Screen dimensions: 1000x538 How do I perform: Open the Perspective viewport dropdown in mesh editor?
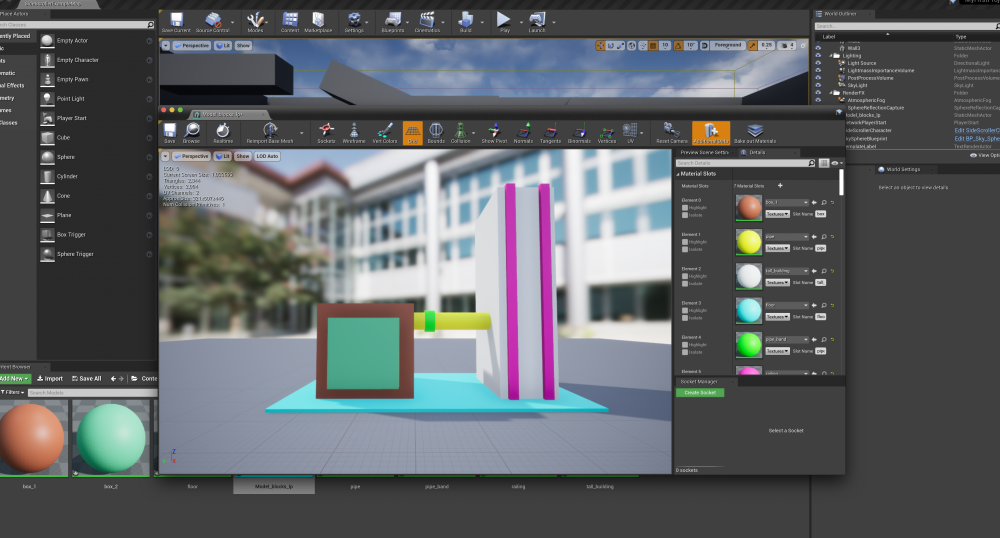pos(190,157)
